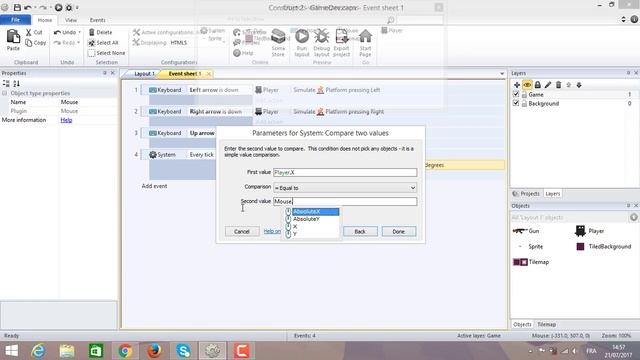This screenshot has width=640, height=360.
Task: Click the Add event link
Action: pyautogui.click(x=154, y=186)
